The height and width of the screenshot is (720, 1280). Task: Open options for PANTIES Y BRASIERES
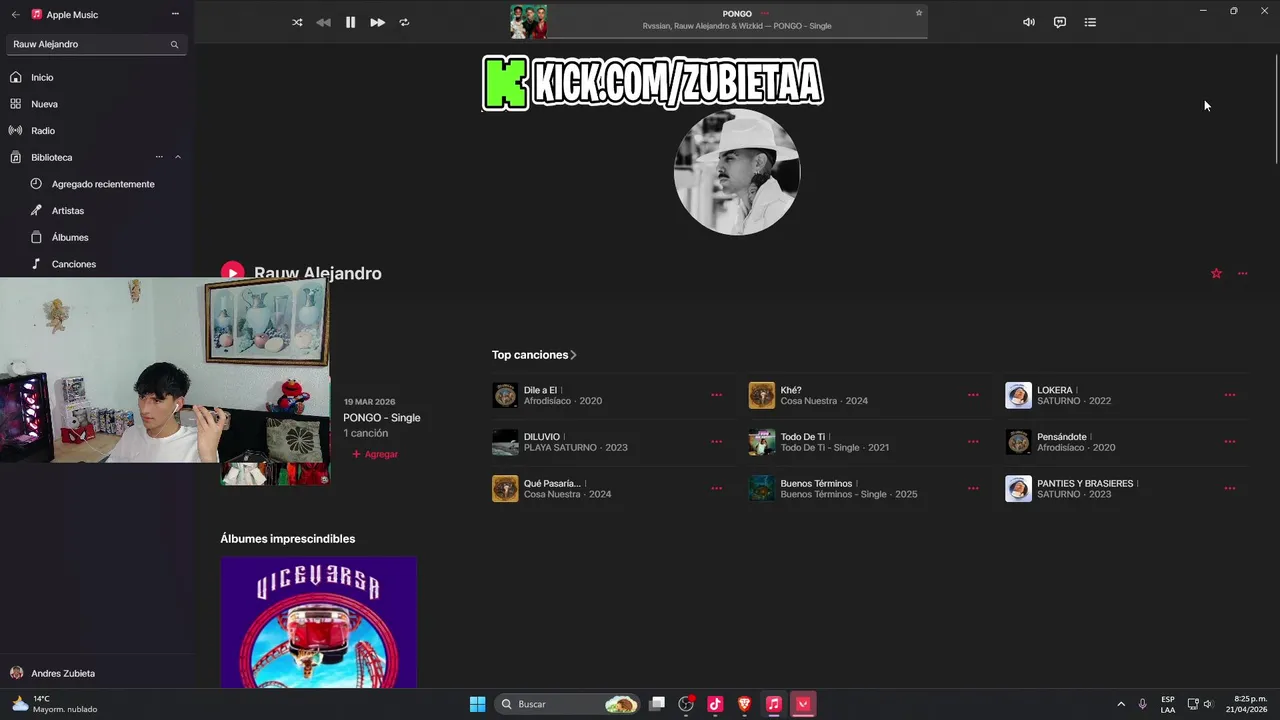click(1230, 488)
